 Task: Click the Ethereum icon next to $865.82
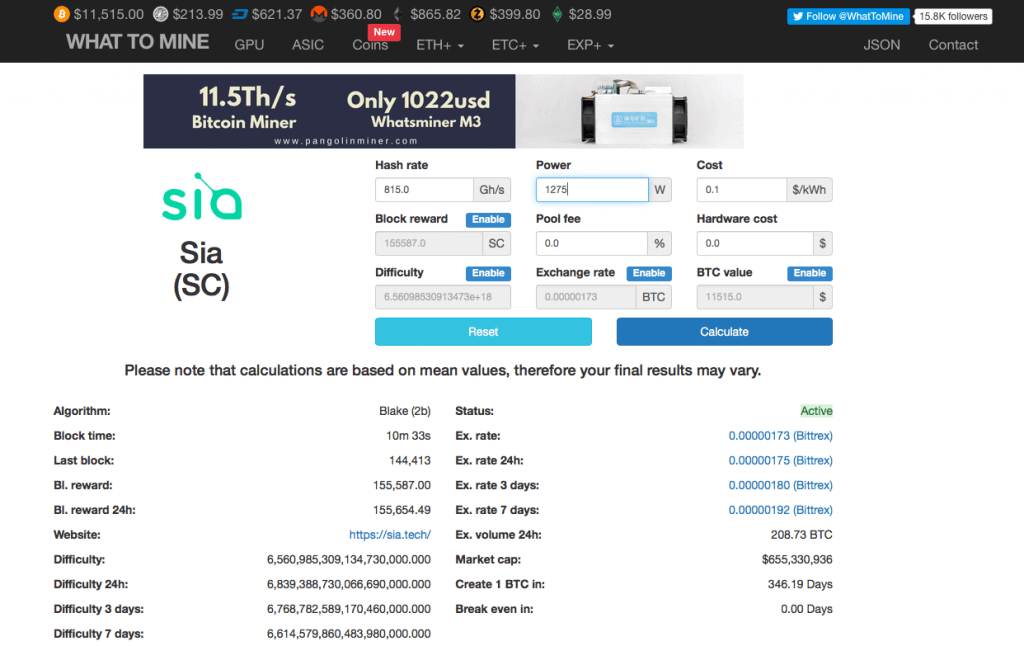(x=397, y=14)
